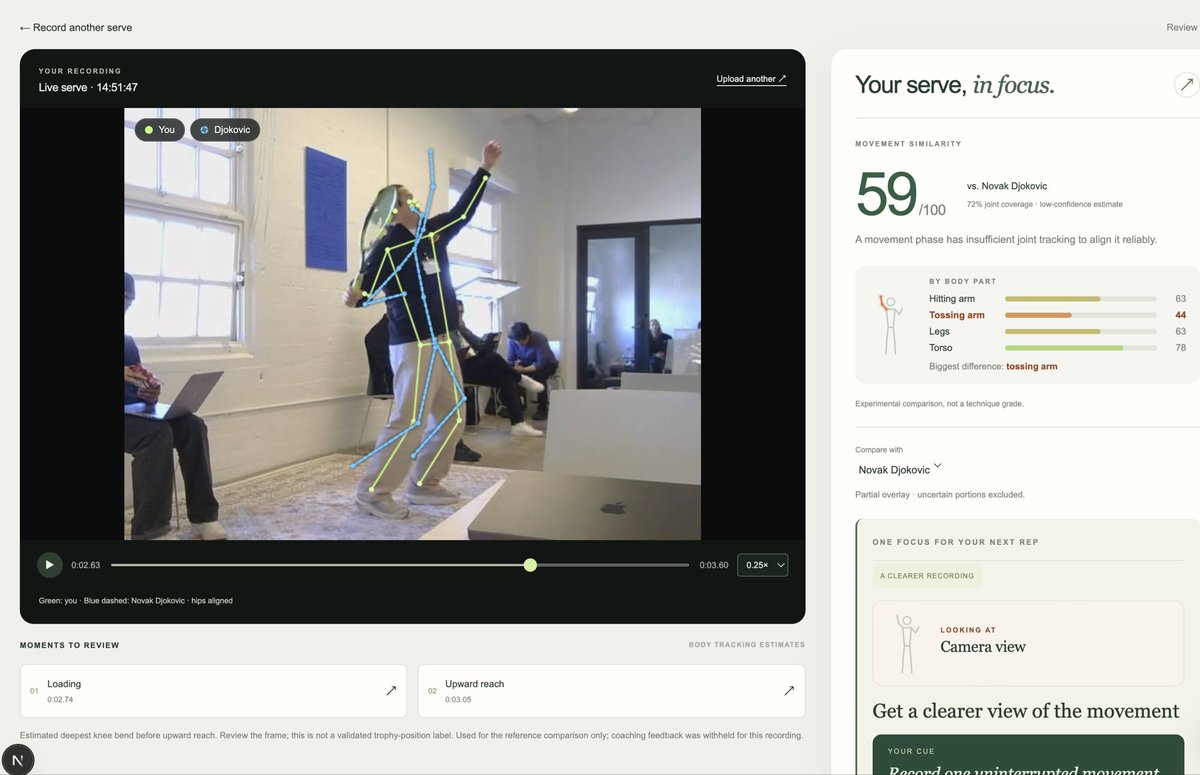Click the Upload another link
This screenshot has width=1200, height=775.
tap(751, 79)
